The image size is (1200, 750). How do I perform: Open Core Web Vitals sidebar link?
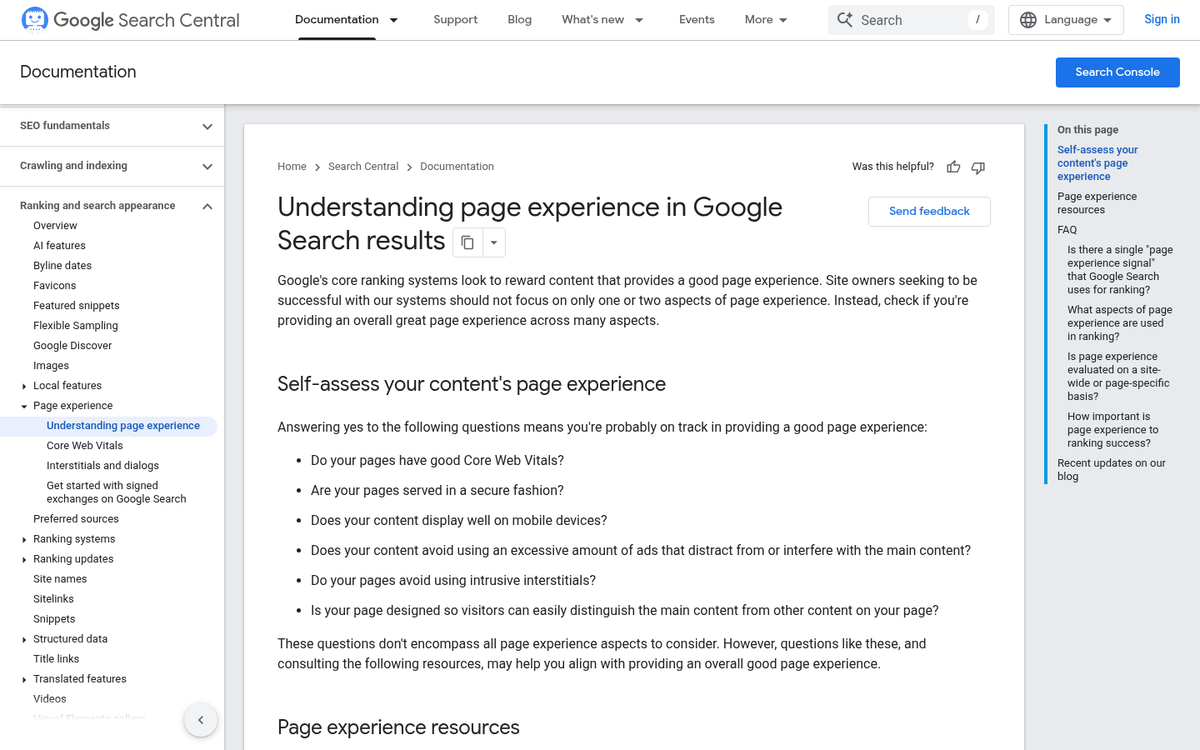[85, 446]
